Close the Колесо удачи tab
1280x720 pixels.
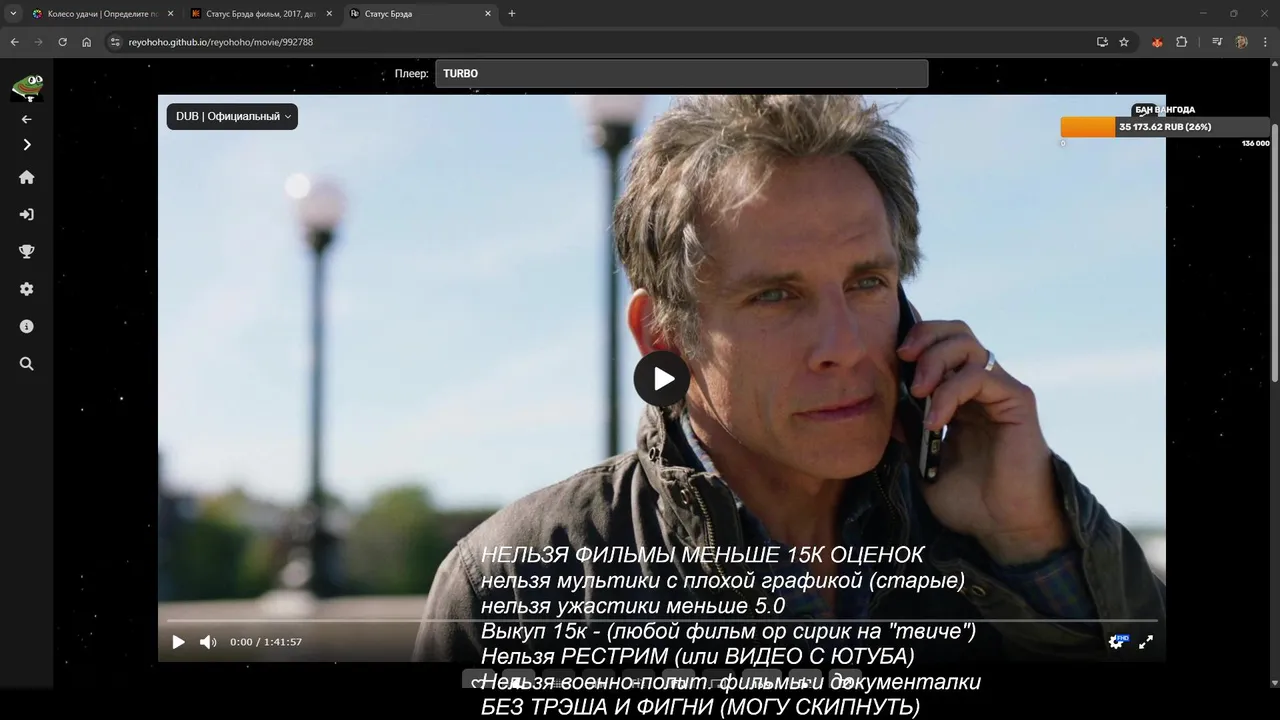(170, 14)
